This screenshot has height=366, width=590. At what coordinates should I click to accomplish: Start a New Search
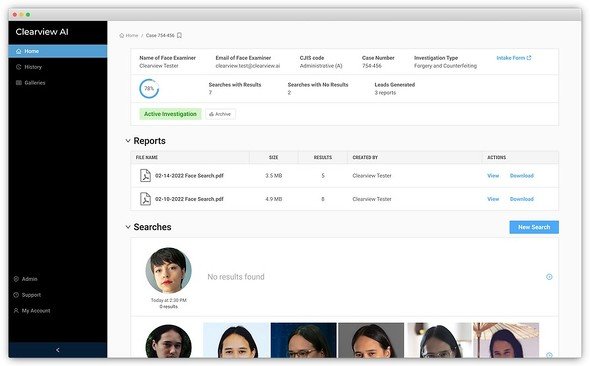coord(534,227)
